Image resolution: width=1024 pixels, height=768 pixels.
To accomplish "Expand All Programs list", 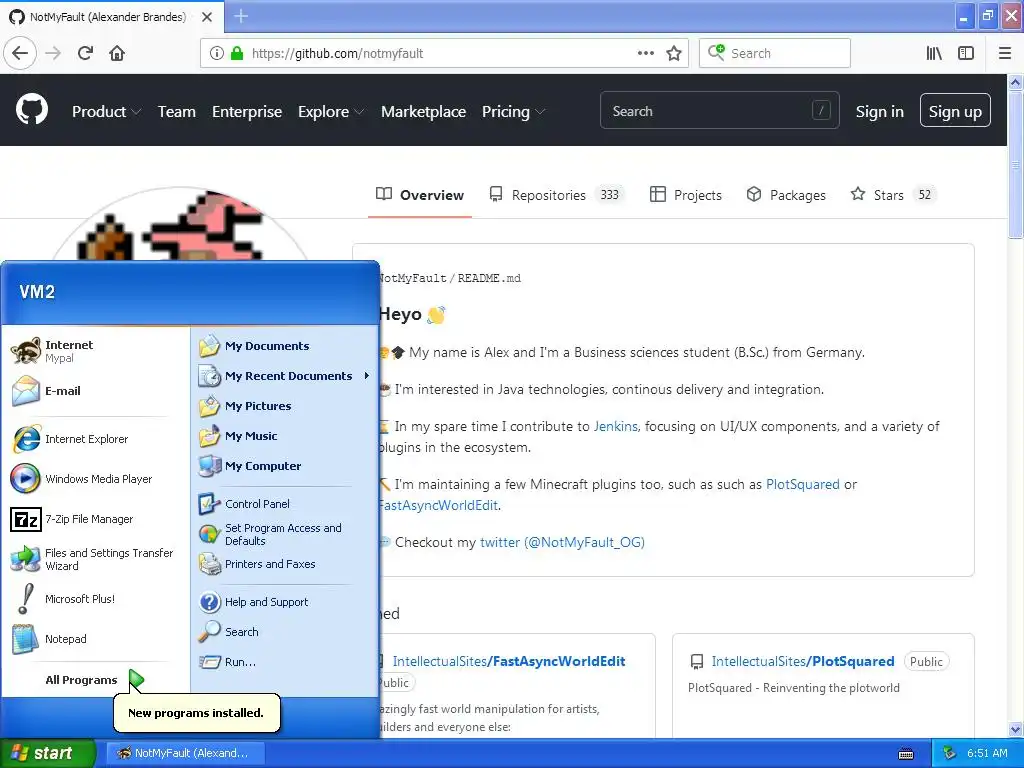I will pos(95,680).
